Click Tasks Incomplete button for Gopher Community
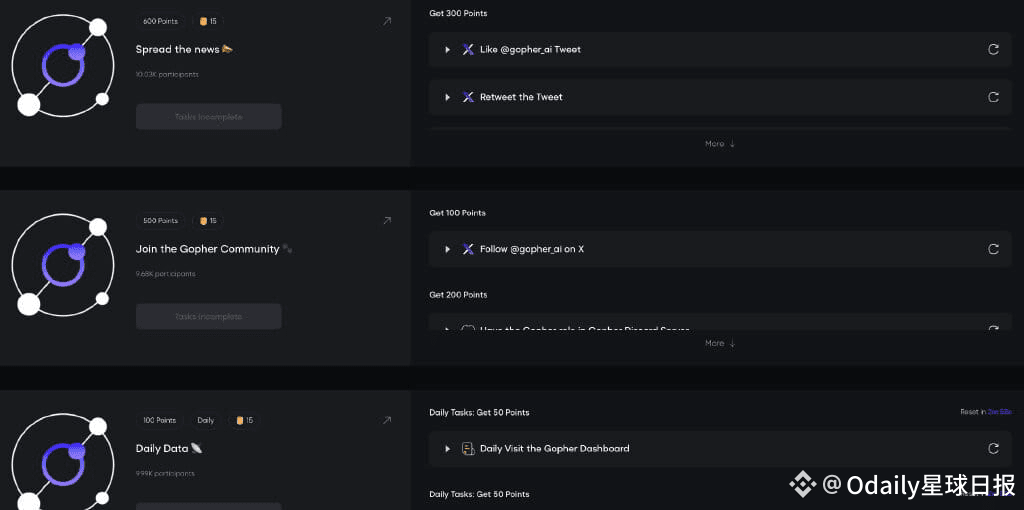 point(208,317)
